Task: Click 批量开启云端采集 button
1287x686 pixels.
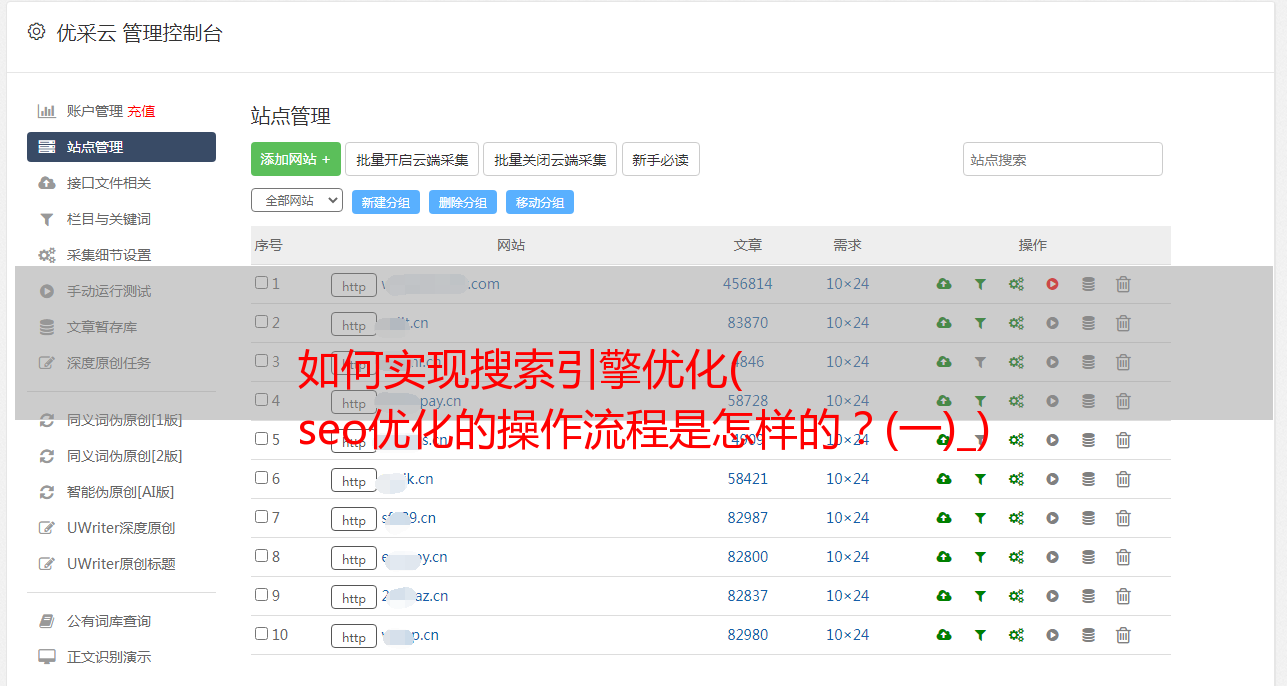Action: [x=412, y=159]
